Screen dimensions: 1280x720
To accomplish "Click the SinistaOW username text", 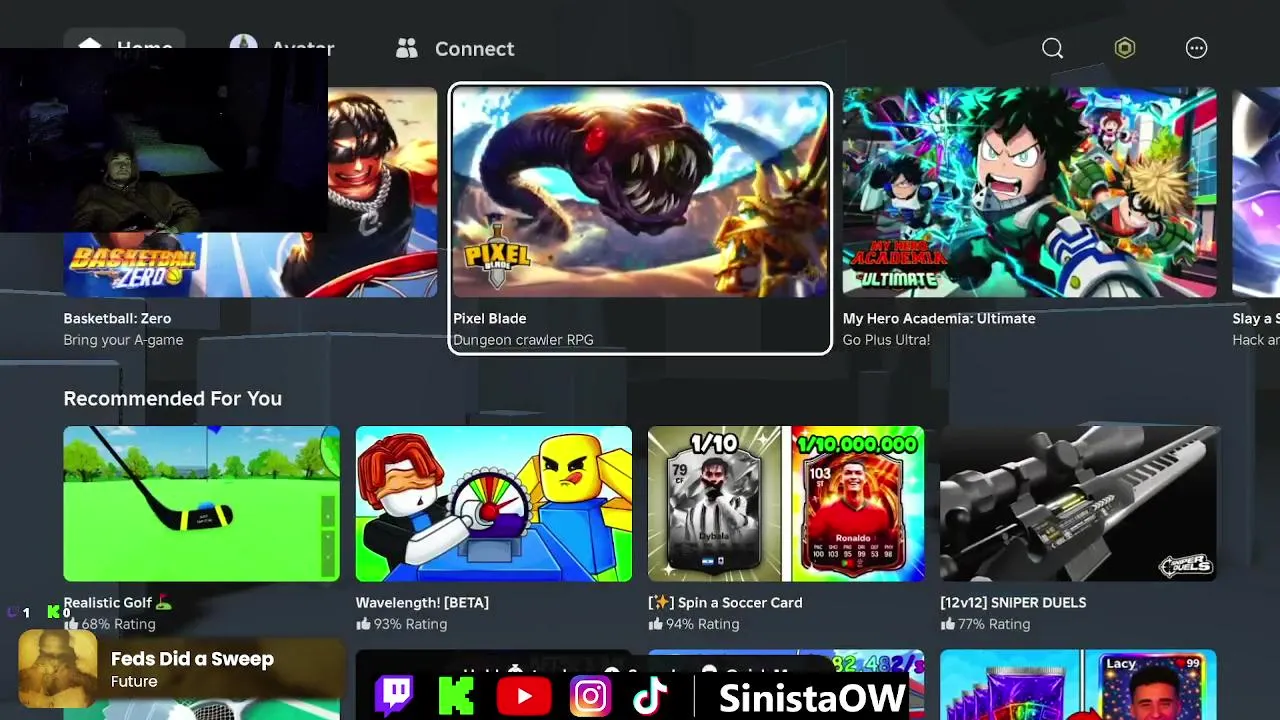I will pyautogui.click(x=812, y=698).
